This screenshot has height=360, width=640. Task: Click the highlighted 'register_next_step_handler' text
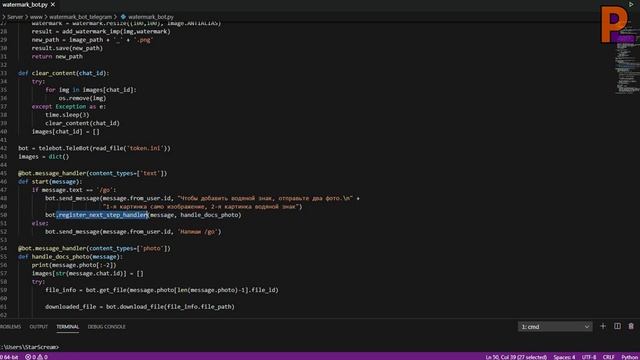pyautogui.click(x=102, y=215)
